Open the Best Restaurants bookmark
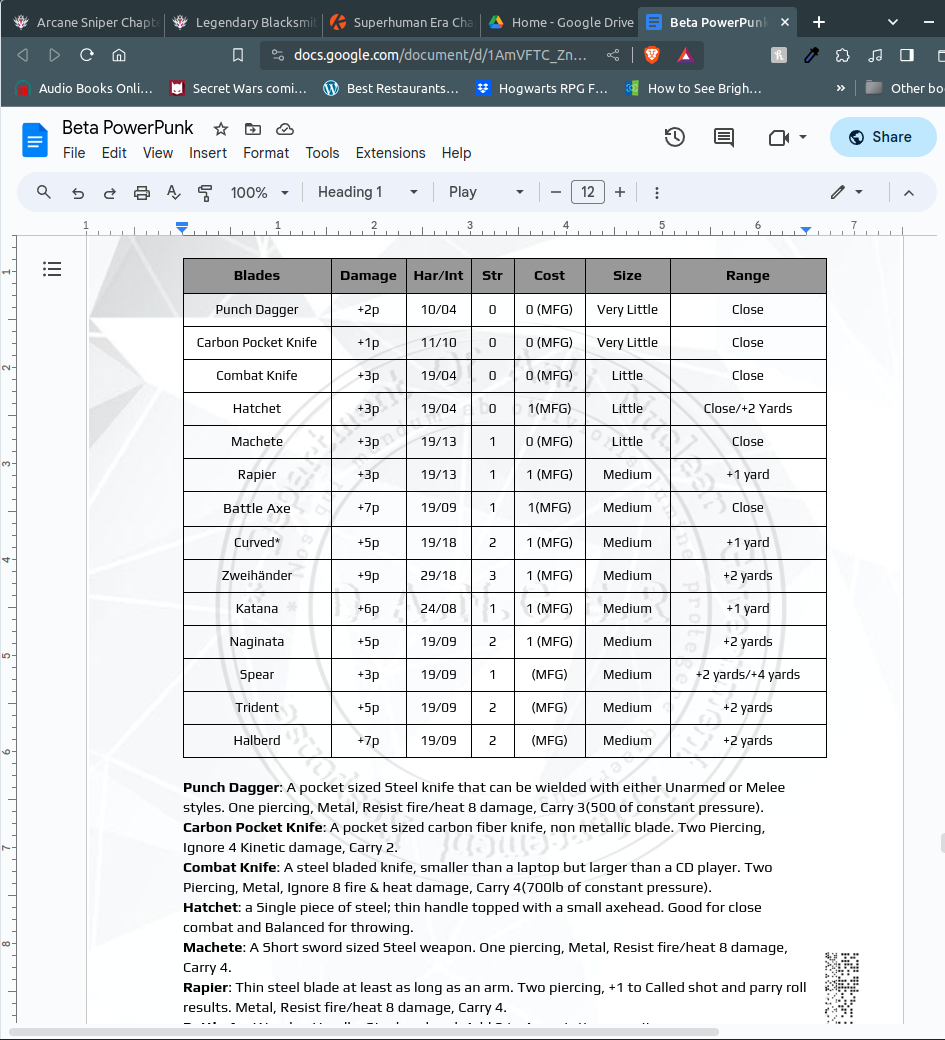This screenshot has height=1040, width=945. 392,88
